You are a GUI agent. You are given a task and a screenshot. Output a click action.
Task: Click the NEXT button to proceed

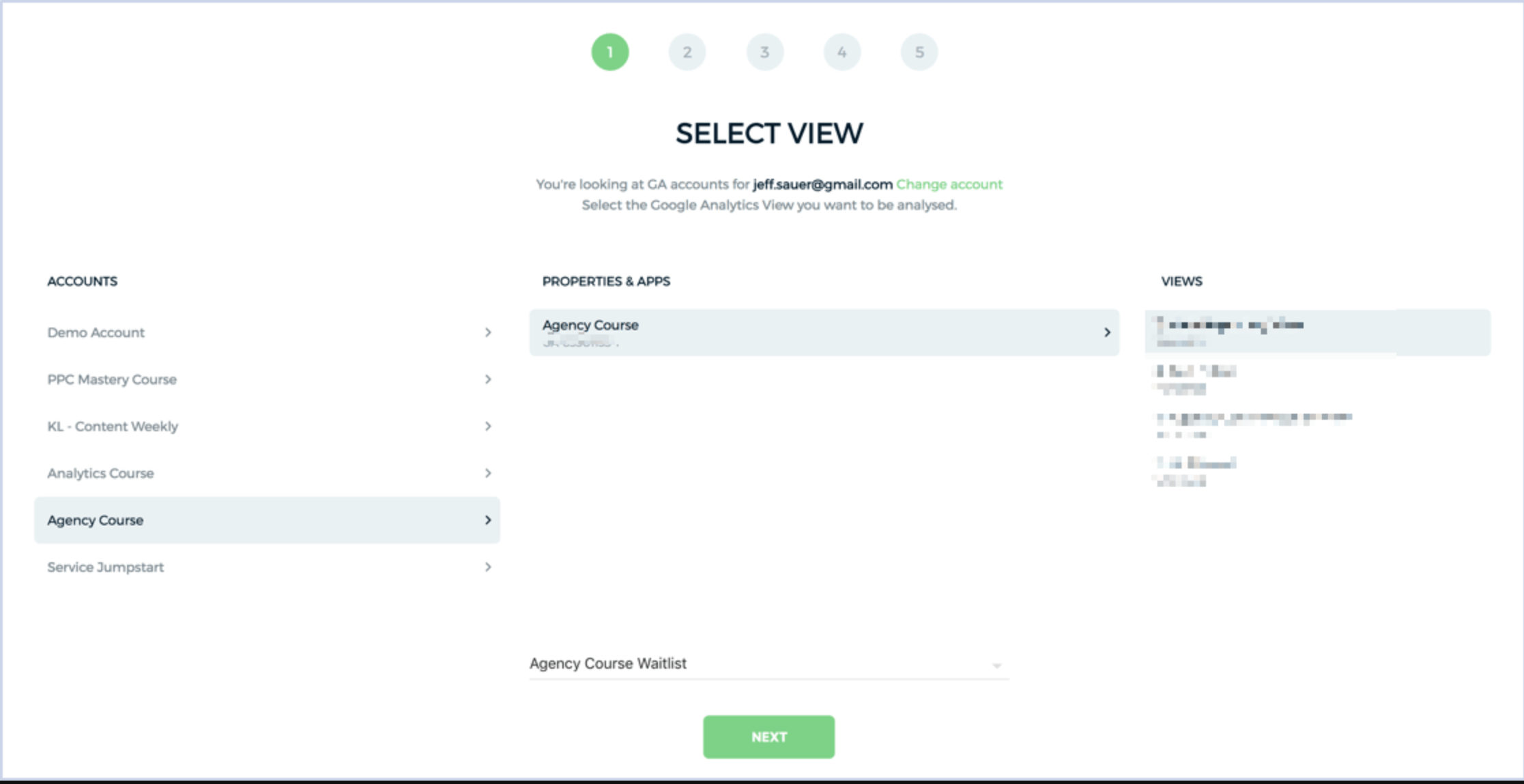[x=770, y=737]
